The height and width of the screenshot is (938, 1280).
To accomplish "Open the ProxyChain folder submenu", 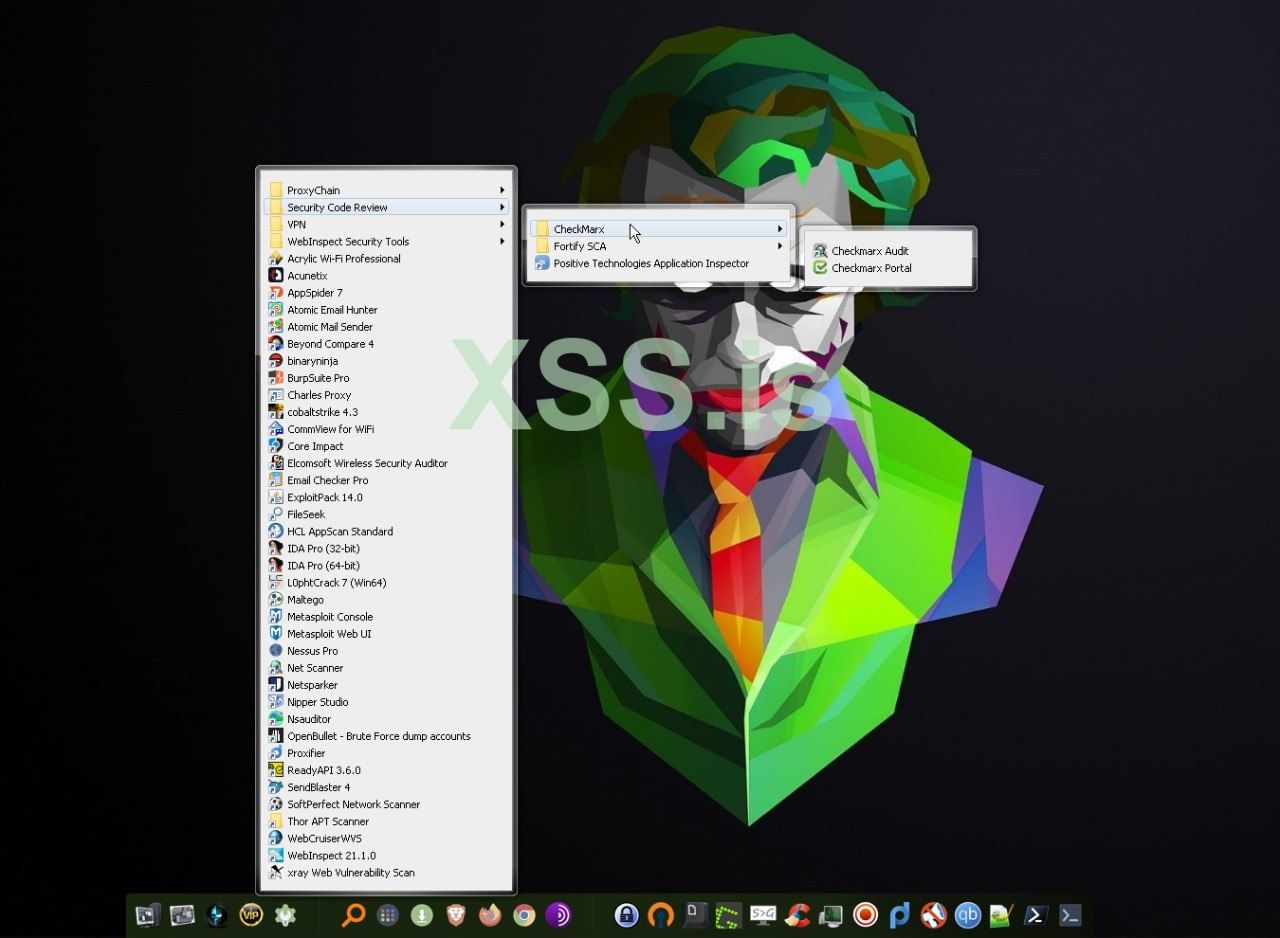I will (x=386, y=190).
